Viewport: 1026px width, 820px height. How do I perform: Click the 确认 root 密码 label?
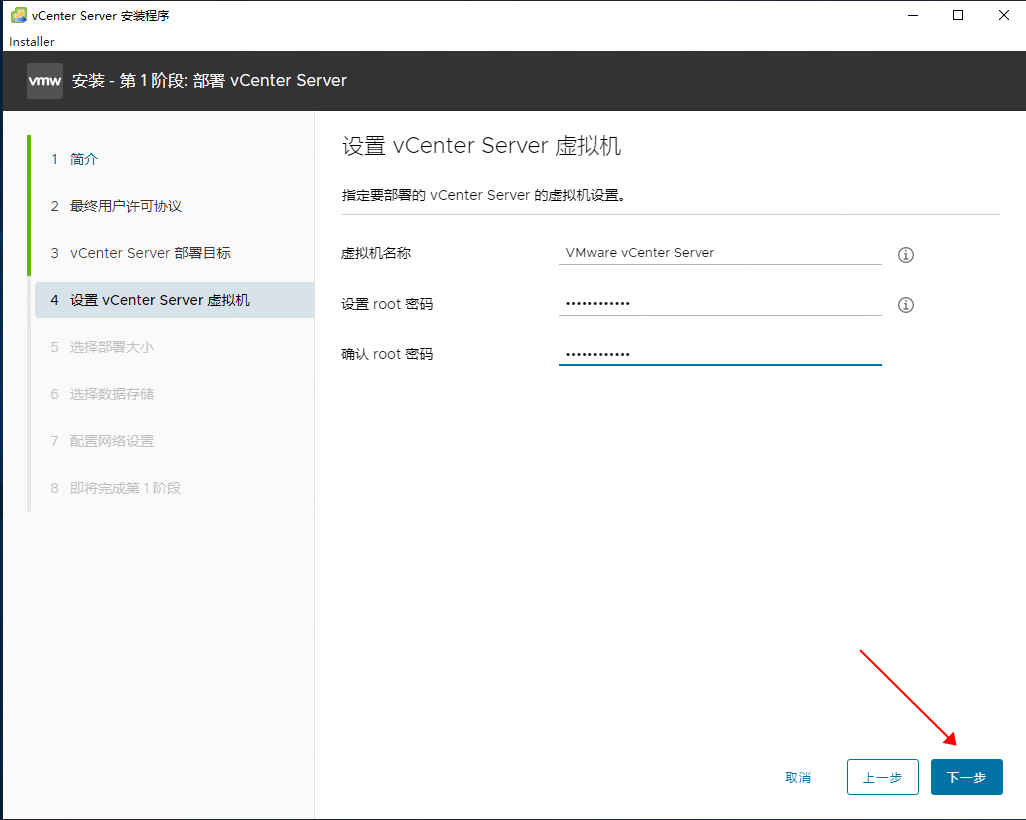pyautogui.click(x=387, y=354)
